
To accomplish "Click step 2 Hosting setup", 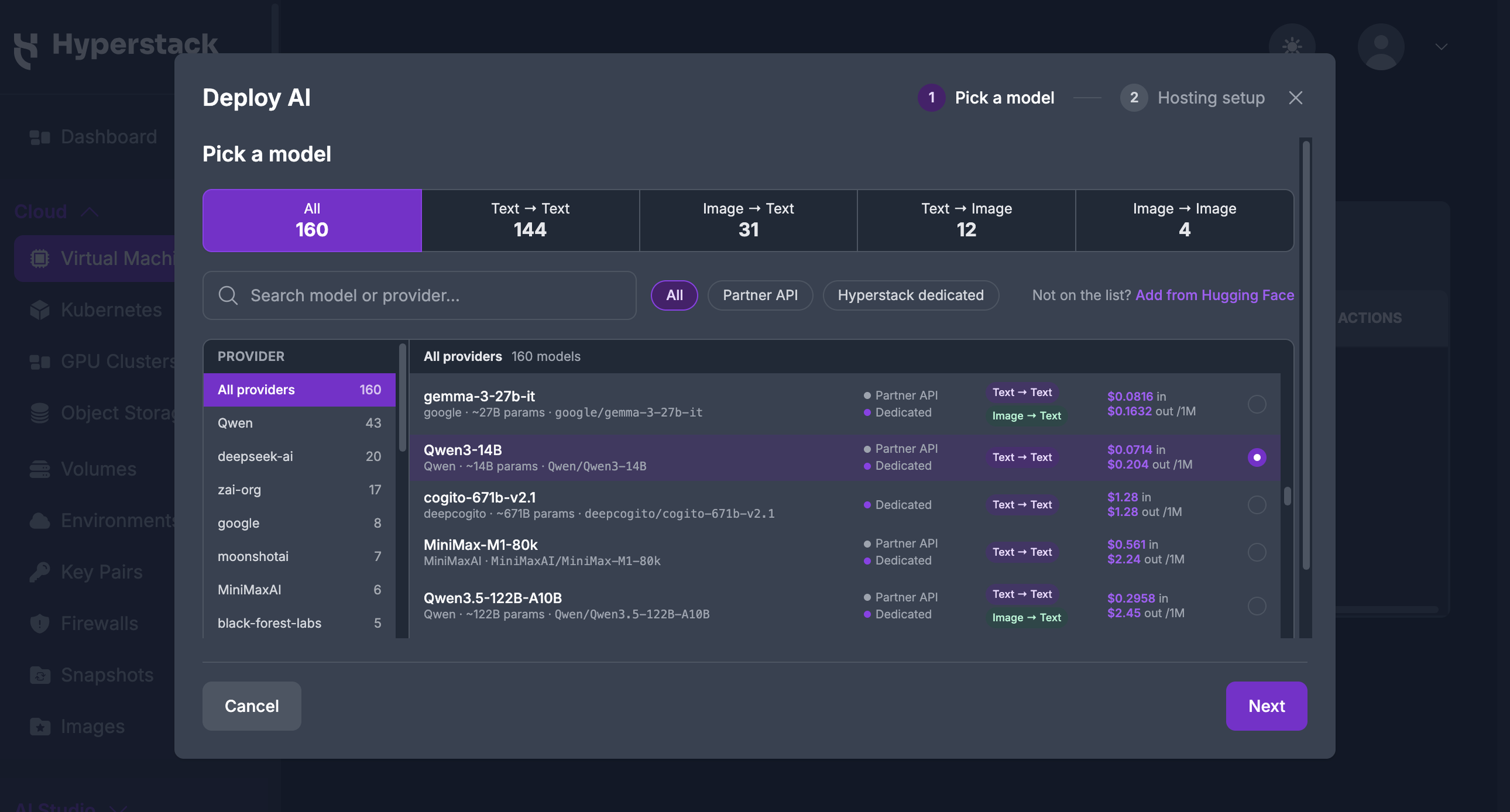I will click(x=1192, y=98).
